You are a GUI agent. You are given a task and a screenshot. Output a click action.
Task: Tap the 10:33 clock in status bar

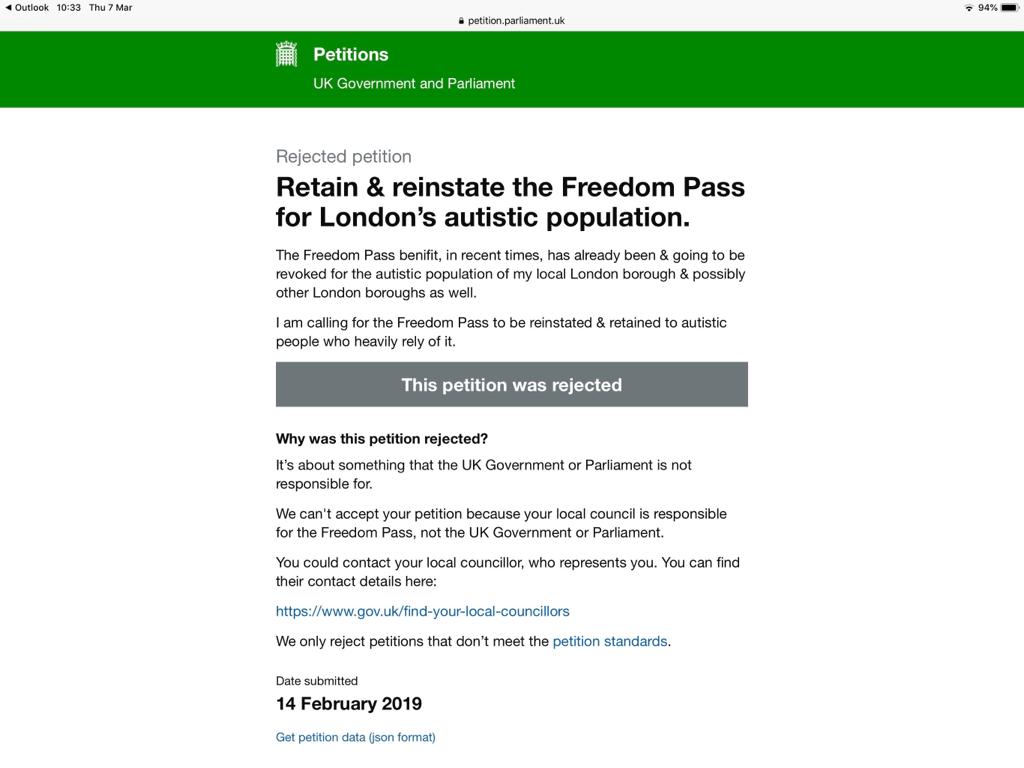pyautogui.click(x=69, y=8)
